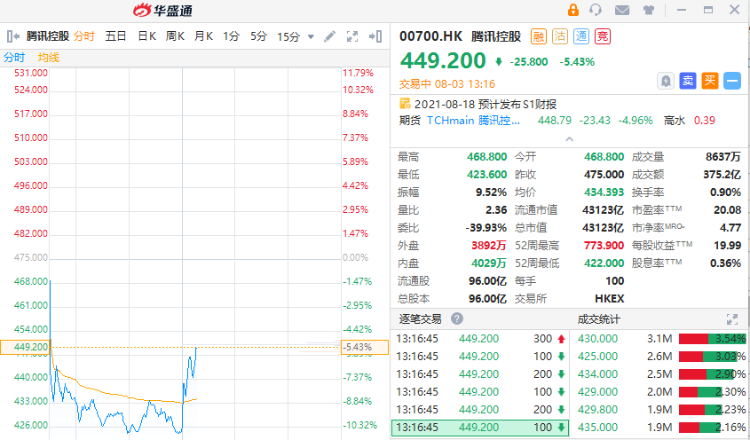
Task: Minimize the 华盛通 window
Action: point(682,10)
